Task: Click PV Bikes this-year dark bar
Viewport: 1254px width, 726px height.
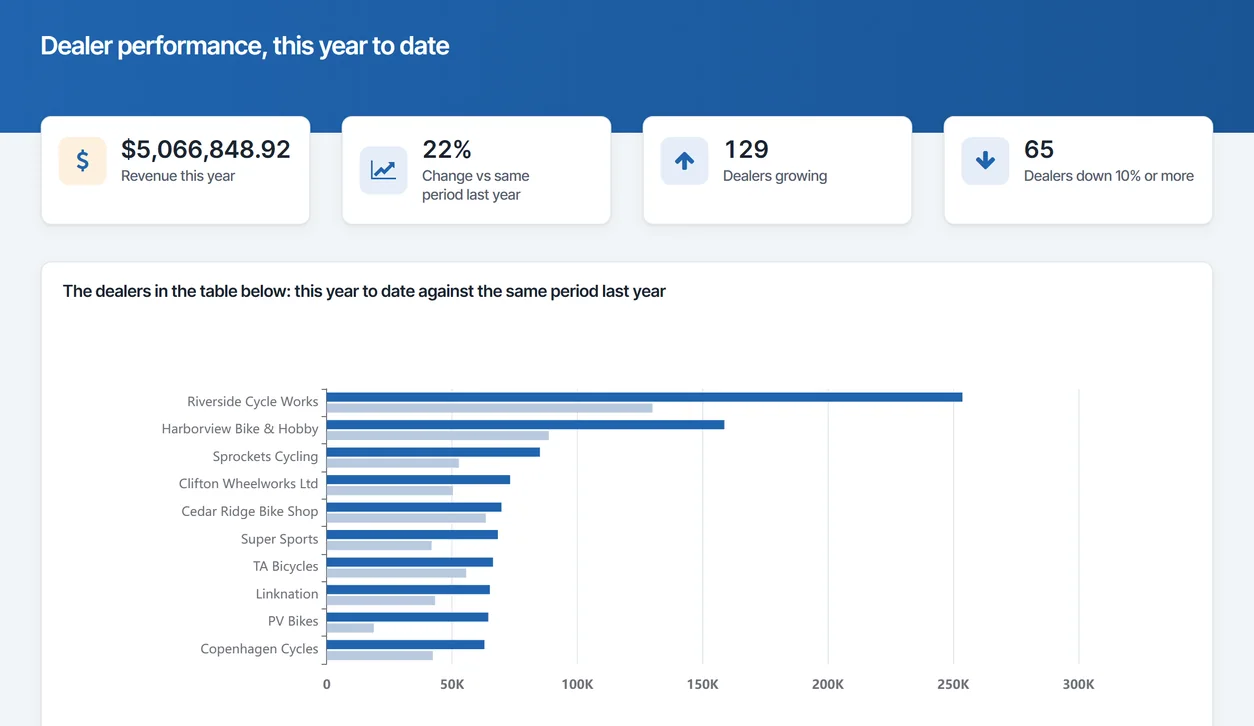Action: coord(408,617)
